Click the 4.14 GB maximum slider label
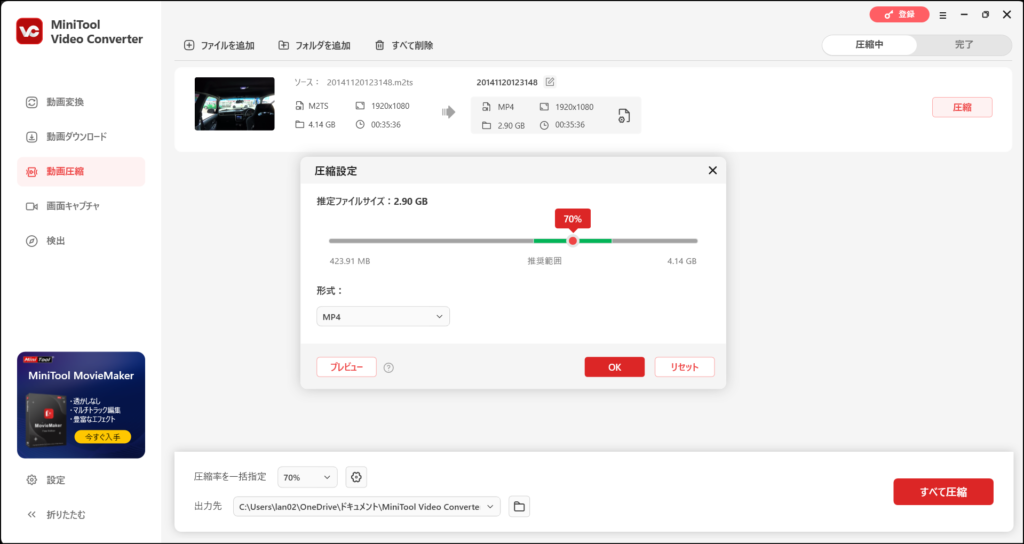Screen dimensions: 1024x544 (682, 261)
